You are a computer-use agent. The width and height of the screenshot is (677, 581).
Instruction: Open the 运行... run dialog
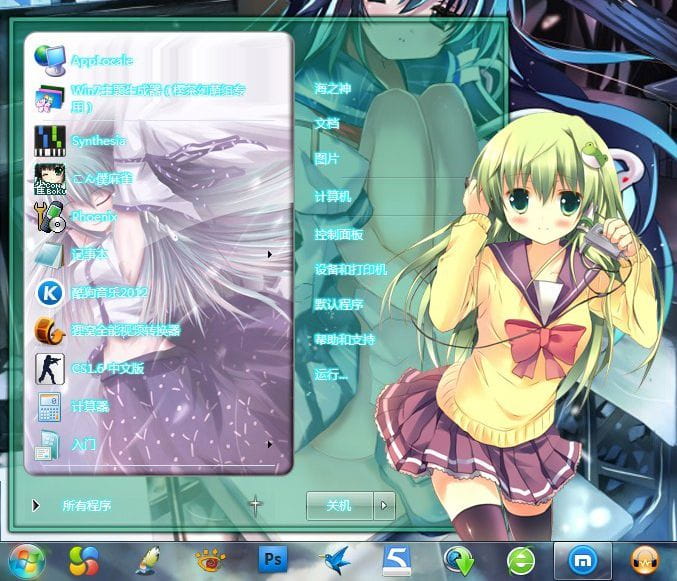tap(331, 375)
